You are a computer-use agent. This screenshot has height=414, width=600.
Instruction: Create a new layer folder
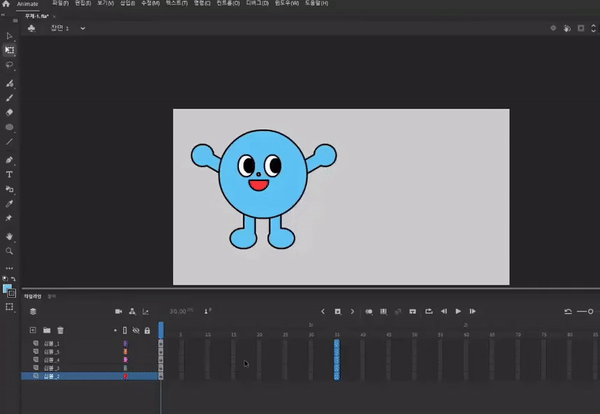(x=46, y=329)
